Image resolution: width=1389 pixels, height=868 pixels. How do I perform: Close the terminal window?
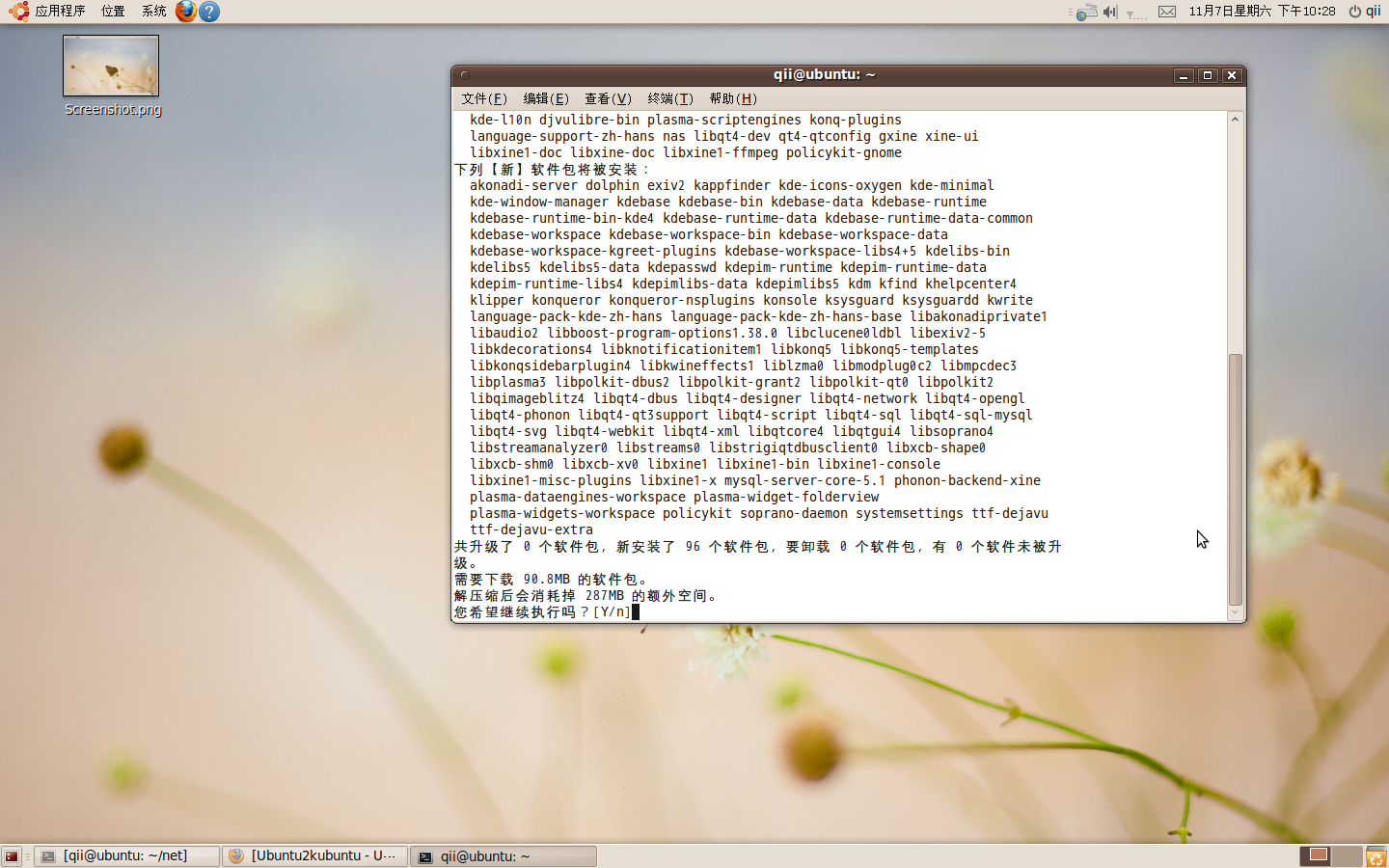[x=1232, y=75]
